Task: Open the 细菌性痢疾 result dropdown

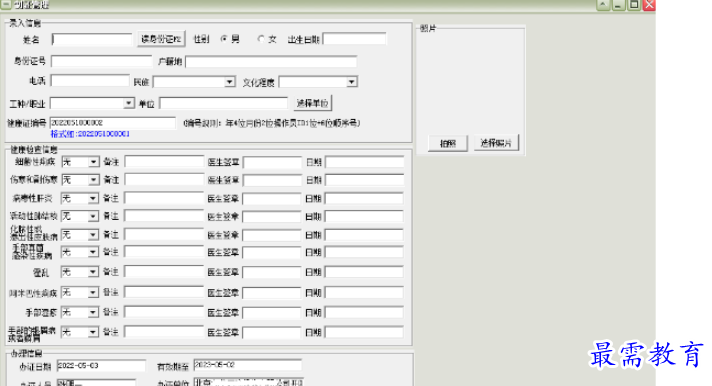Action: [94, 162]
